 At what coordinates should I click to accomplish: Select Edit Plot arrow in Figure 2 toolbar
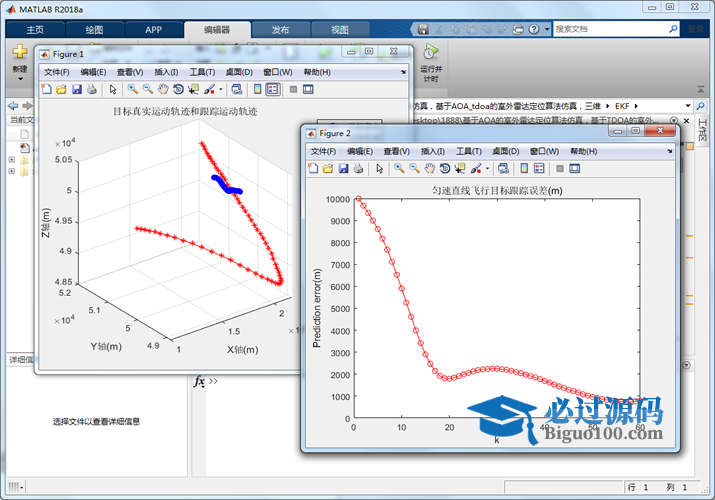(379, 169)
